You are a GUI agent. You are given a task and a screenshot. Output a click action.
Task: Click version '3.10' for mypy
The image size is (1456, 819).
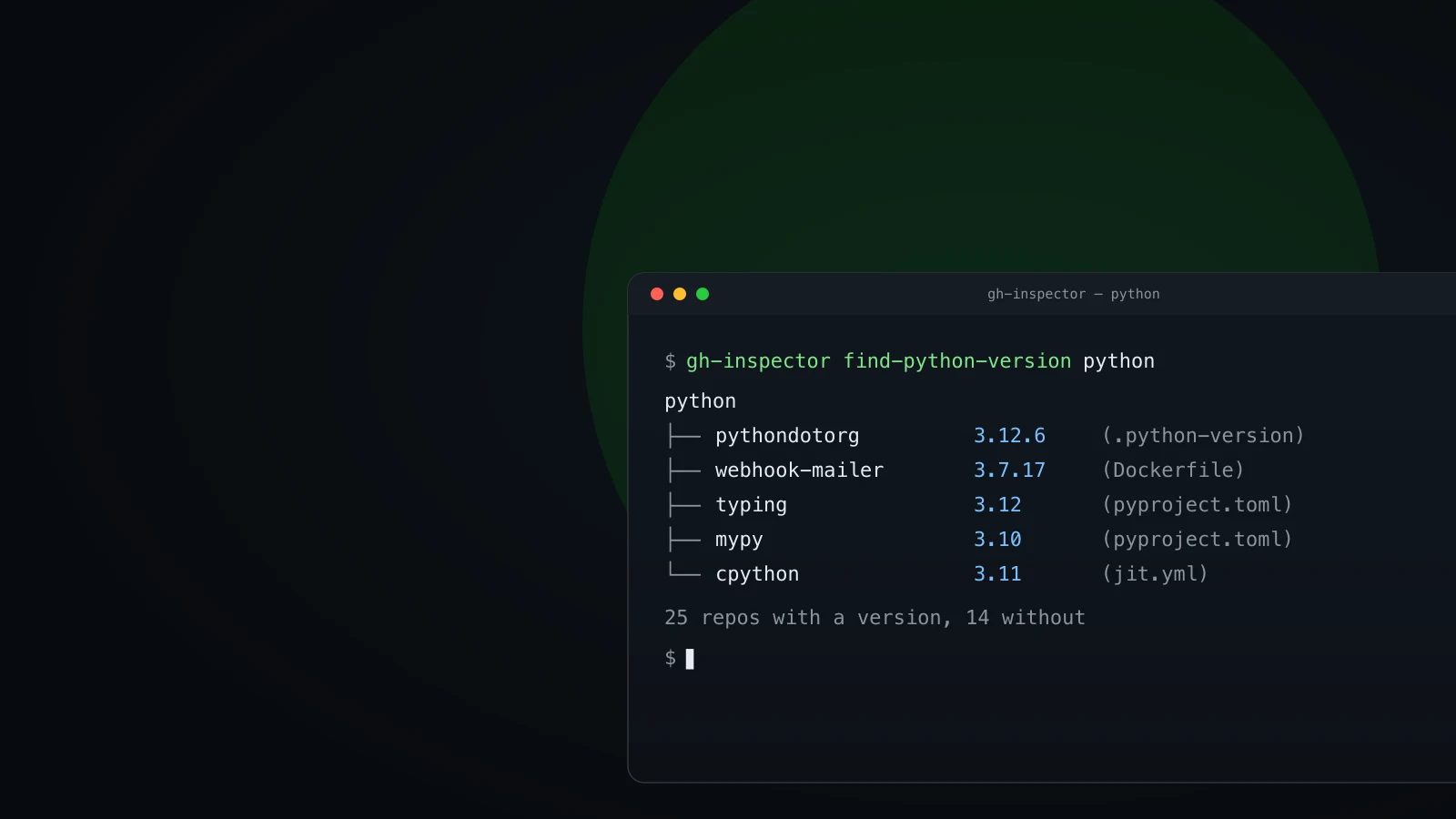click(x=997, y=540)
